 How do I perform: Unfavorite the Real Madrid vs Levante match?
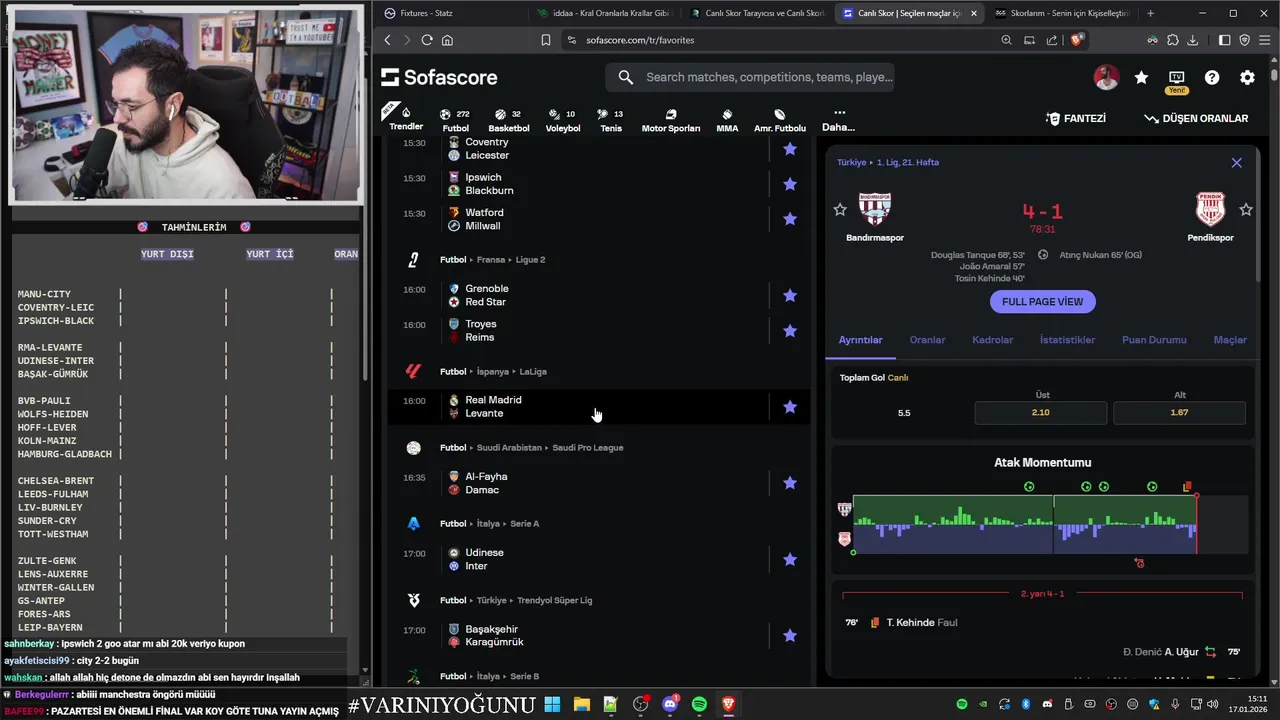point(790,407)
